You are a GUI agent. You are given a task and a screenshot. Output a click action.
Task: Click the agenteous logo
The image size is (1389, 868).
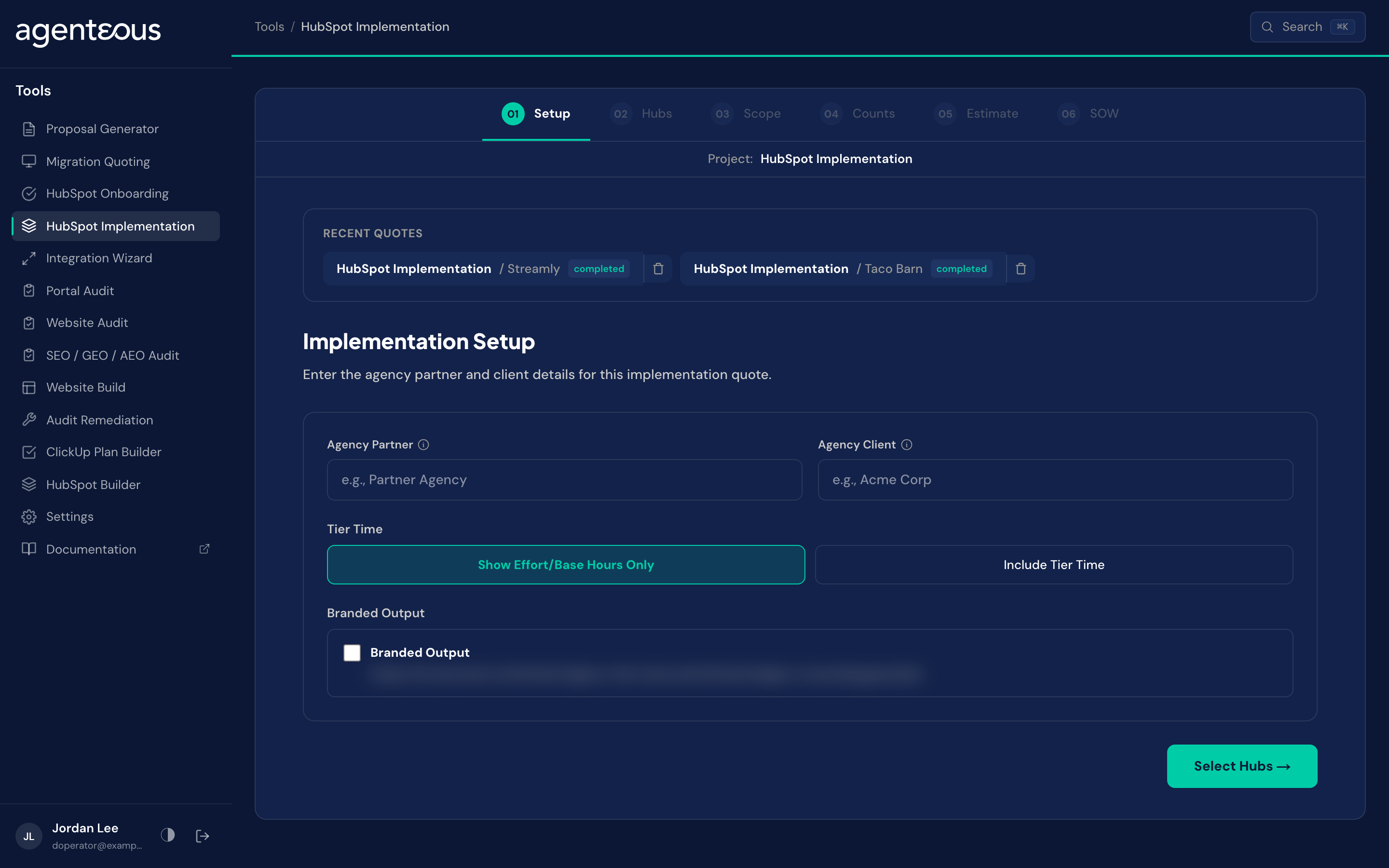click(88, 32)
